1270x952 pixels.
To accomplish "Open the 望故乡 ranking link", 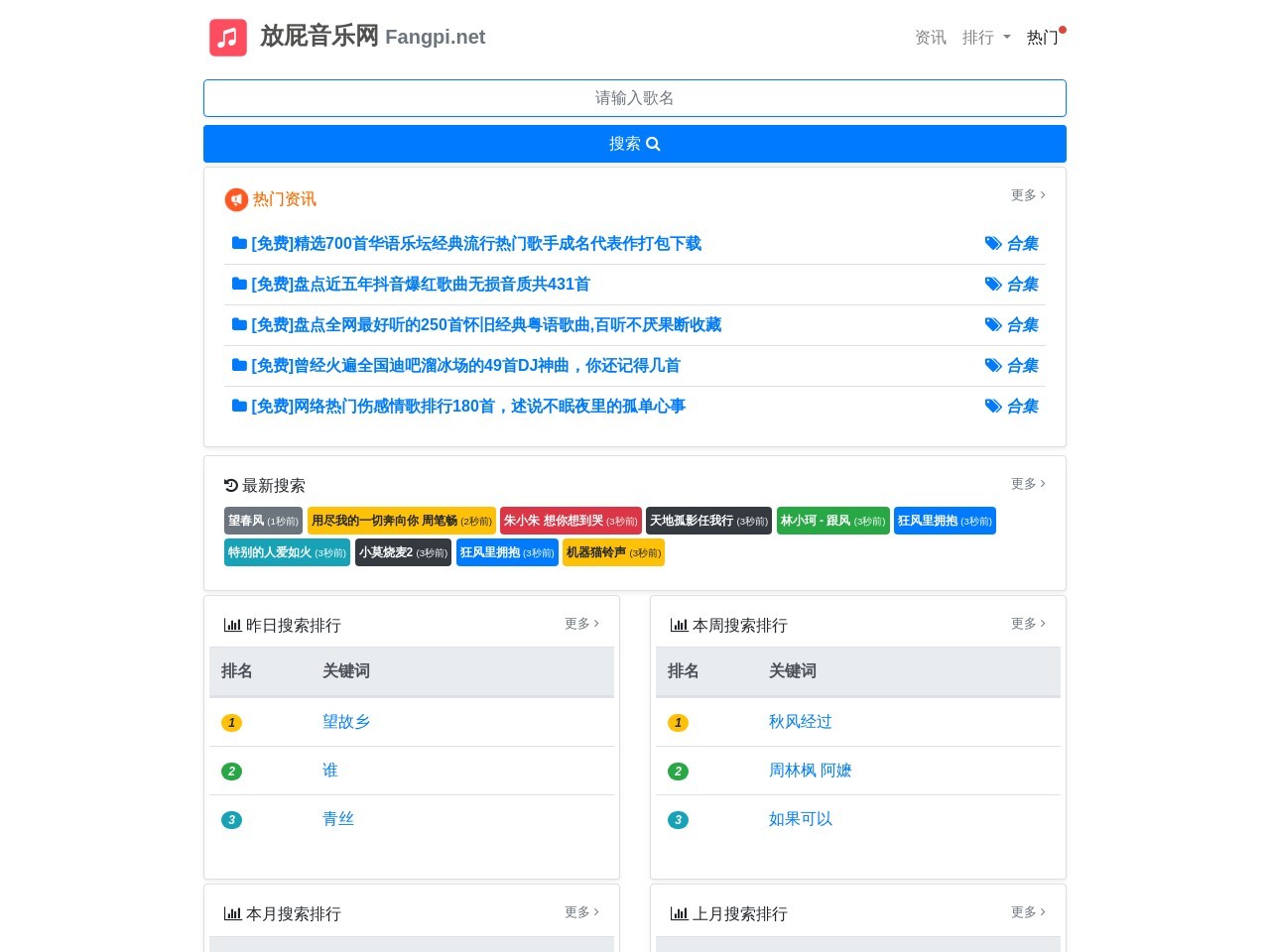I will [346, 722].
